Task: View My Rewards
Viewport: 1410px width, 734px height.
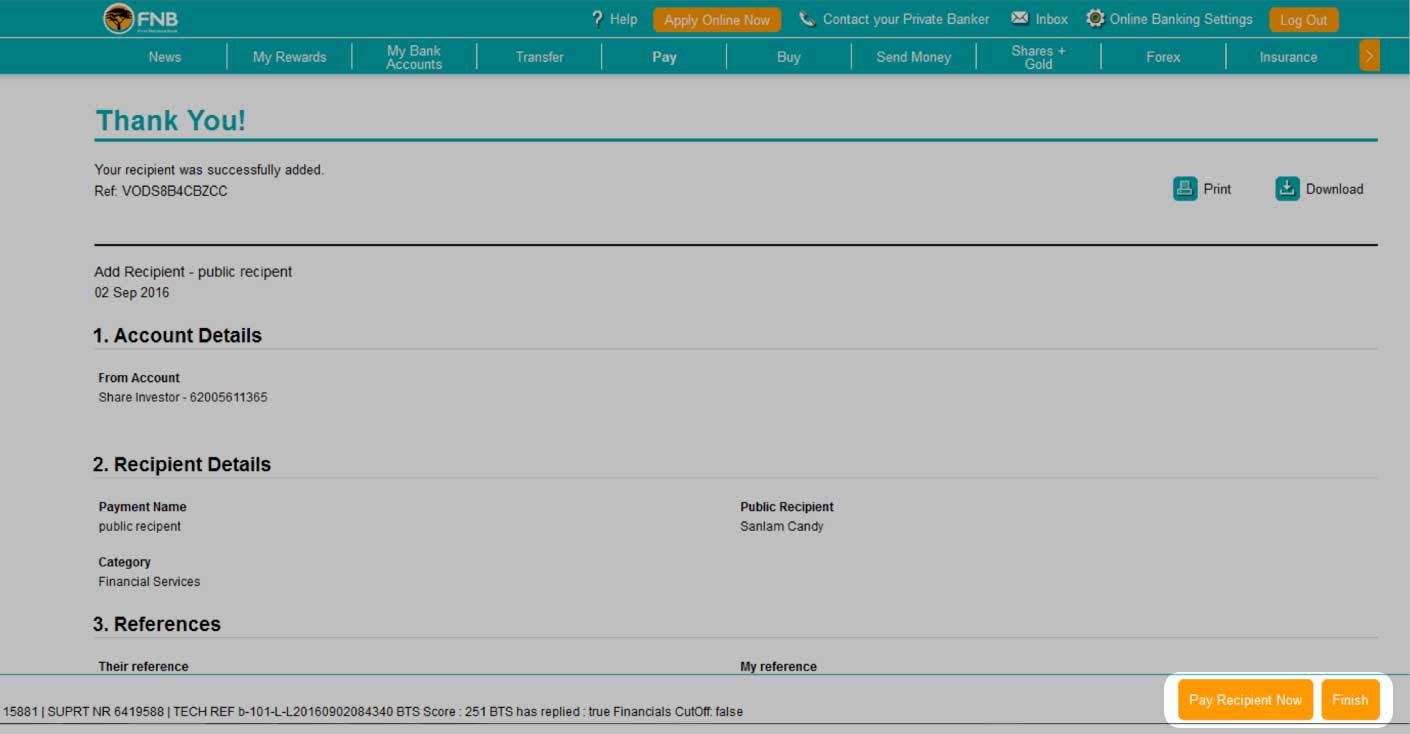Action: click(289, 57)
